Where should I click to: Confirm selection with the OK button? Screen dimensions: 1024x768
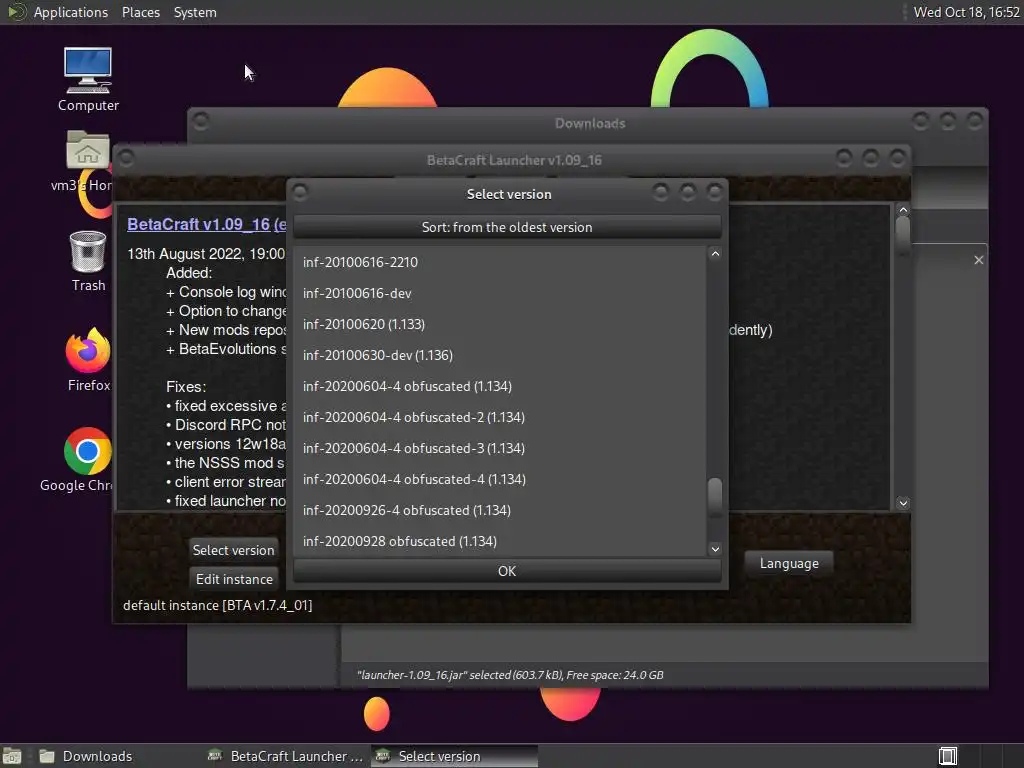point(507,571)
